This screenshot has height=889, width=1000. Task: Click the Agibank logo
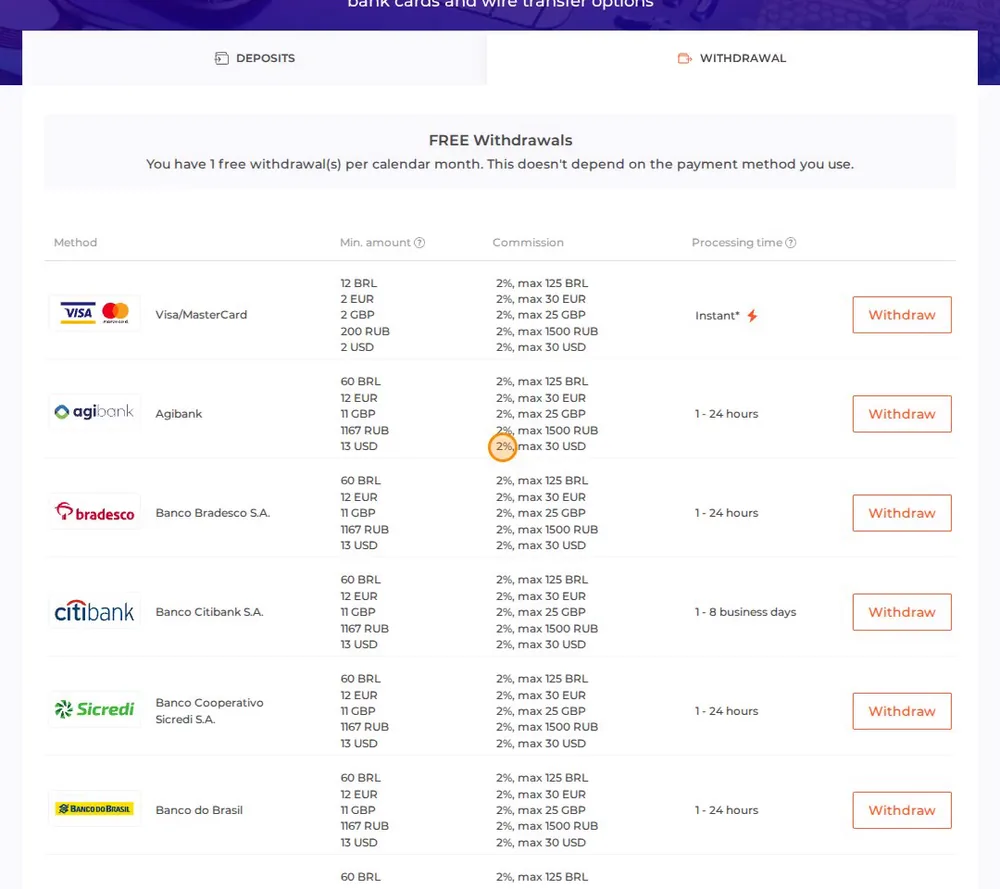coord(94,412)
